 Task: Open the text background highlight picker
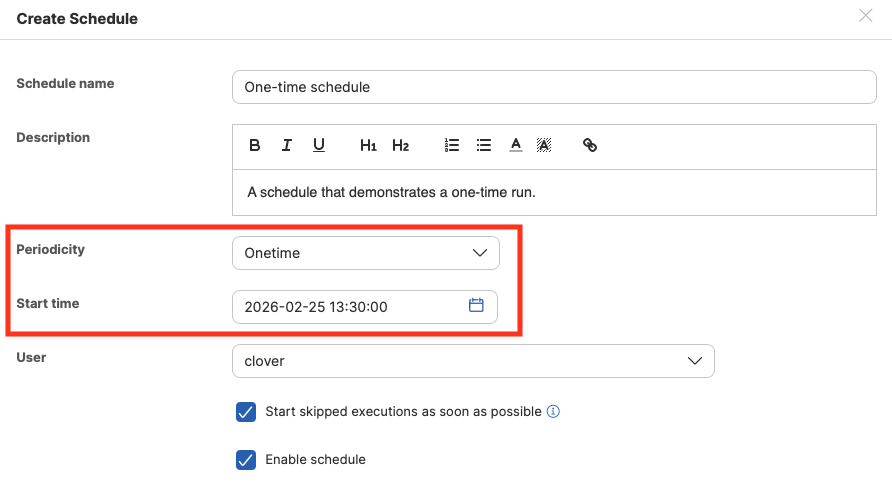point(544,146)
